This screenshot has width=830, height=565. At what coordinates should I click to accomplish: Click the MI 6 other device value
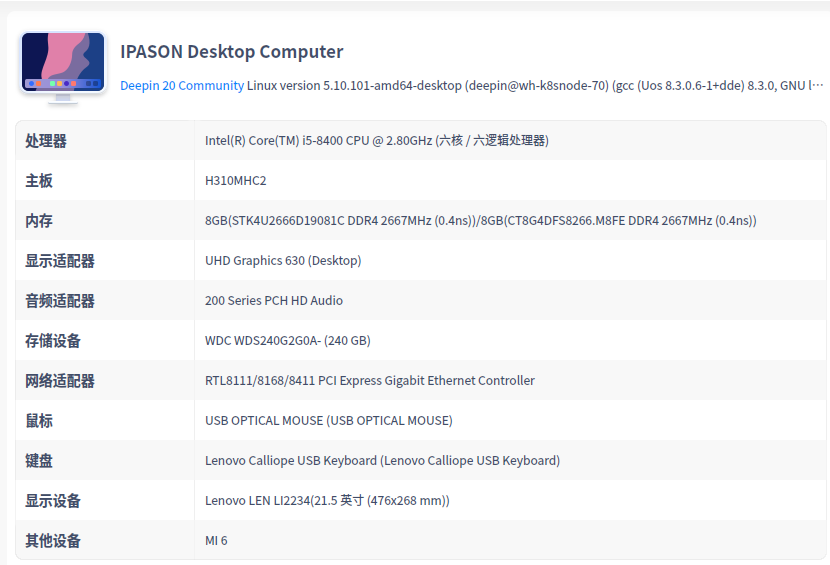point(216,541)
